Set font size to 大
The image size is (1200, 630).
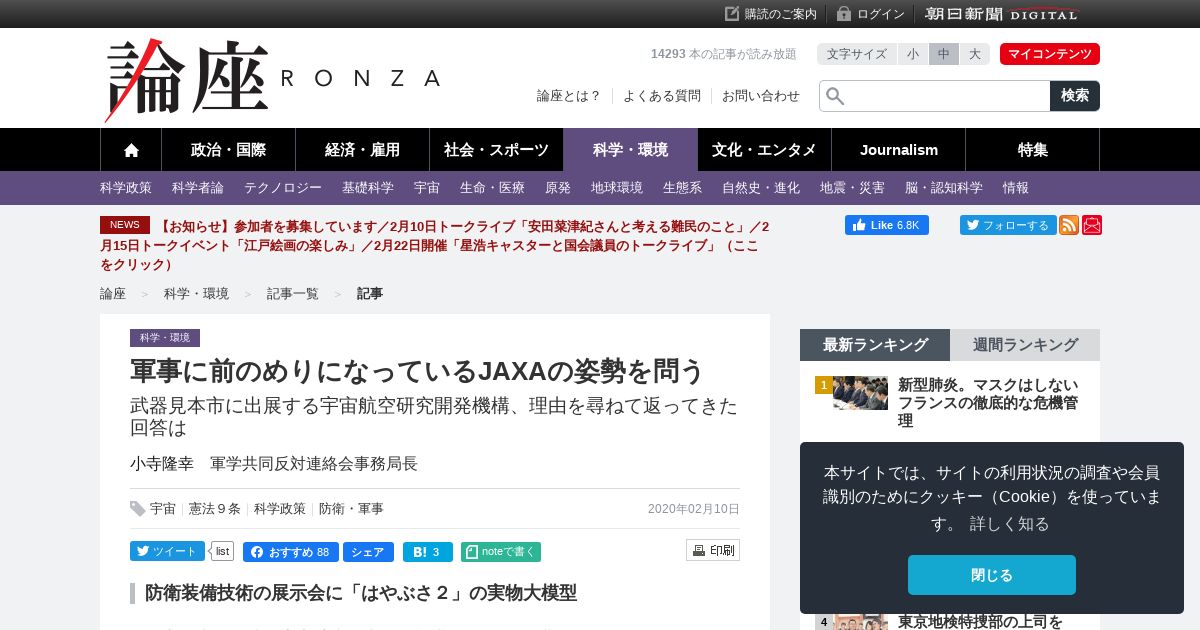pos(975,54)
